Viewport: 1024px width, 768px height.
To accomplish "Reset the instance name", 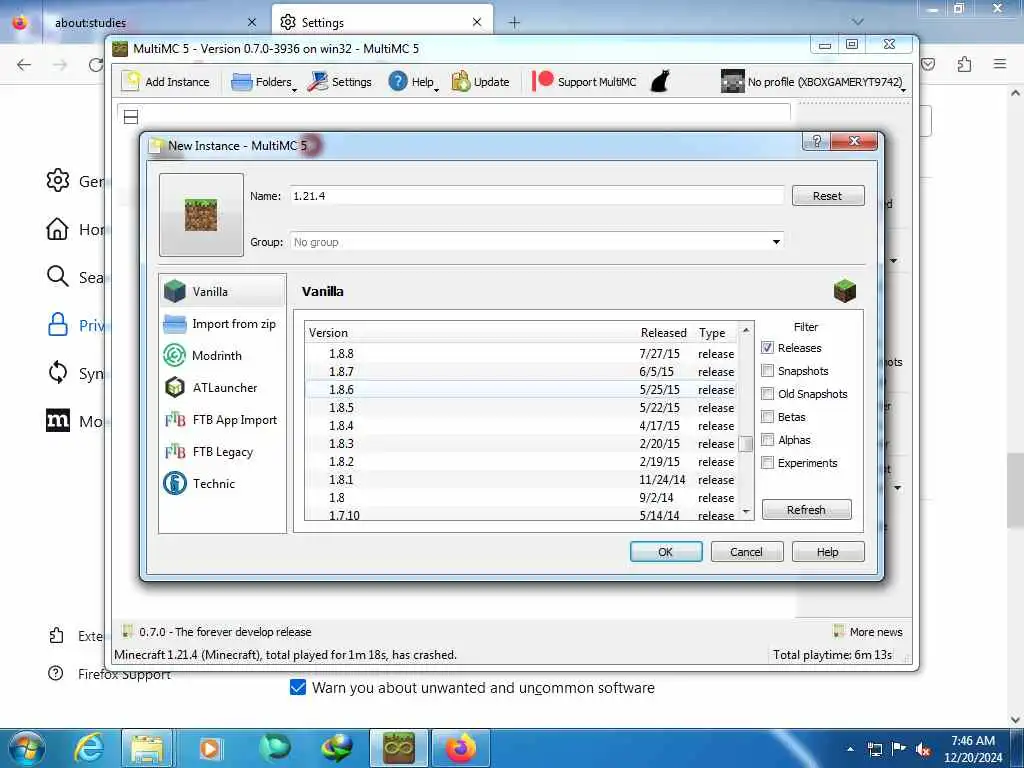I will [x=827, y=196].
